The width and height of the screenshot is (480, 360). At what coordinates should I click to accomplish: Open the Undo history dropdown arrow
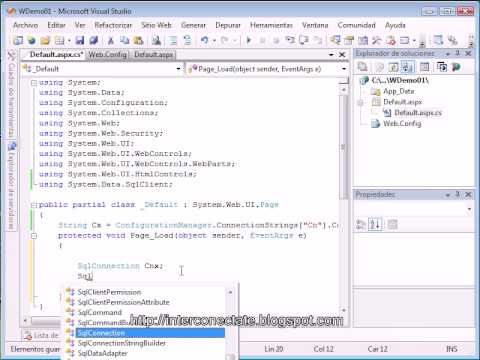214,41
